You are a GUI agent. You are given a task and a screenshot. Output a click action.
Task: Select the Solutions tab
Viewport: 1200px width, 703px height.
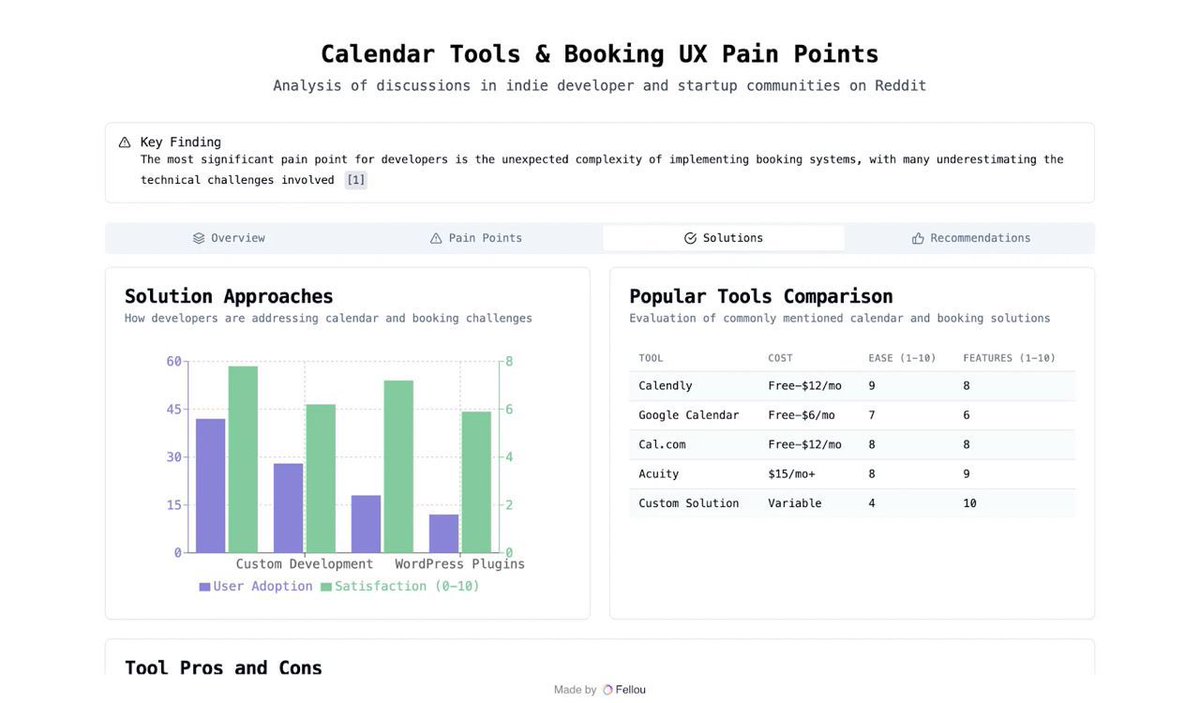pos(723,238)
